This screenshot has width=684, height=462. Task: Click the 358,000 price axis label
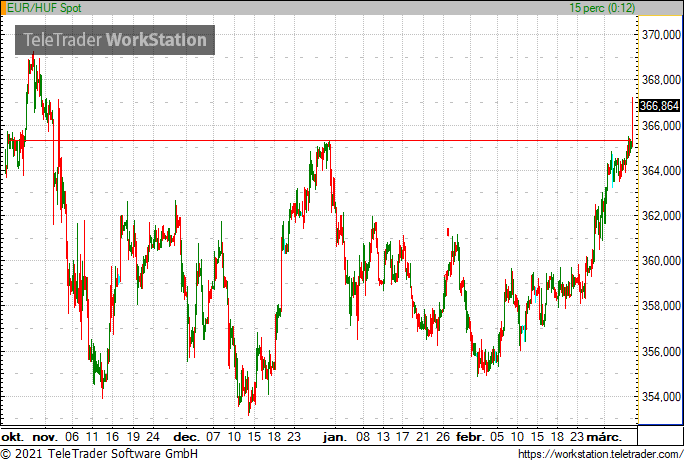661,306
